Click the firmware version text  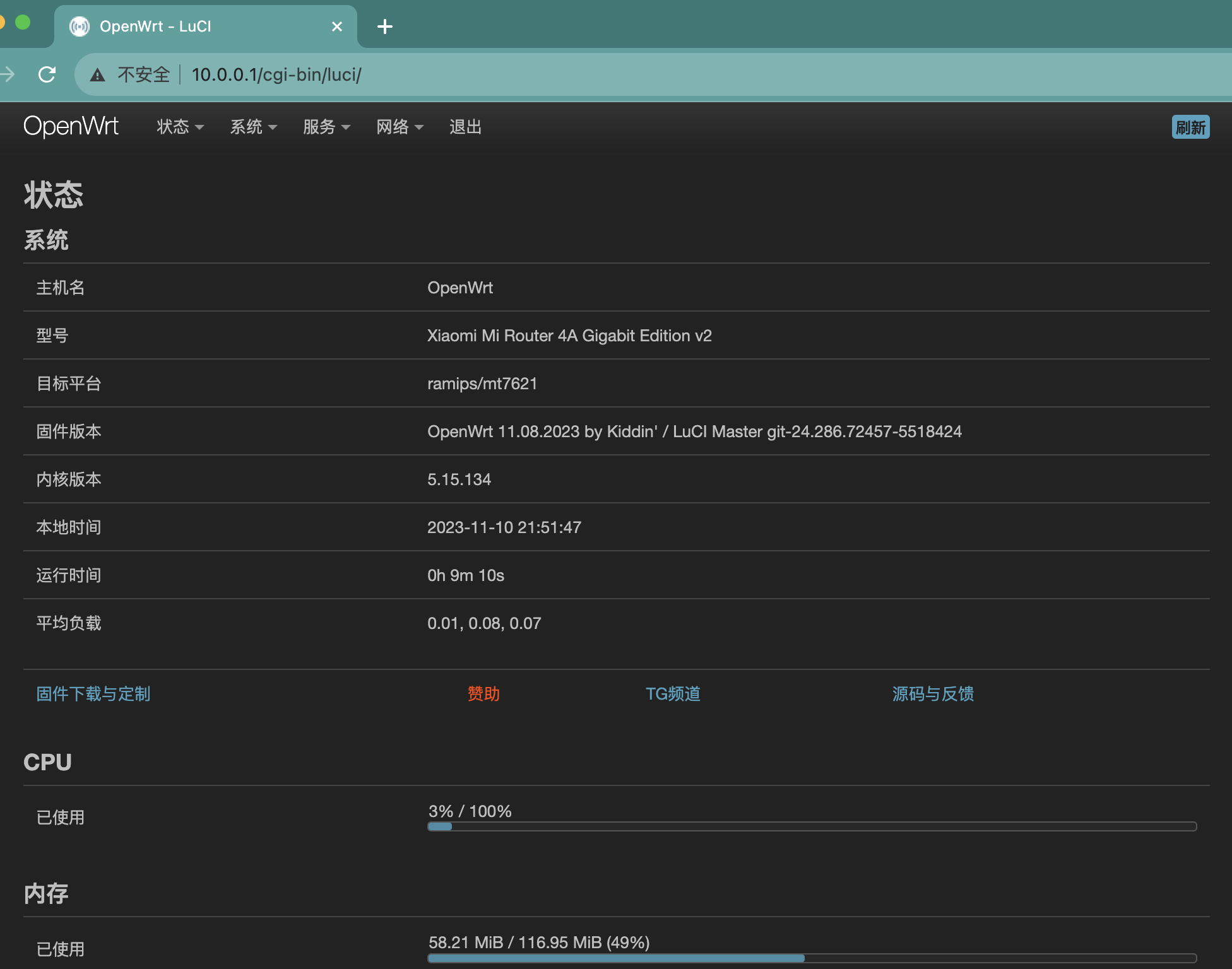694,432
